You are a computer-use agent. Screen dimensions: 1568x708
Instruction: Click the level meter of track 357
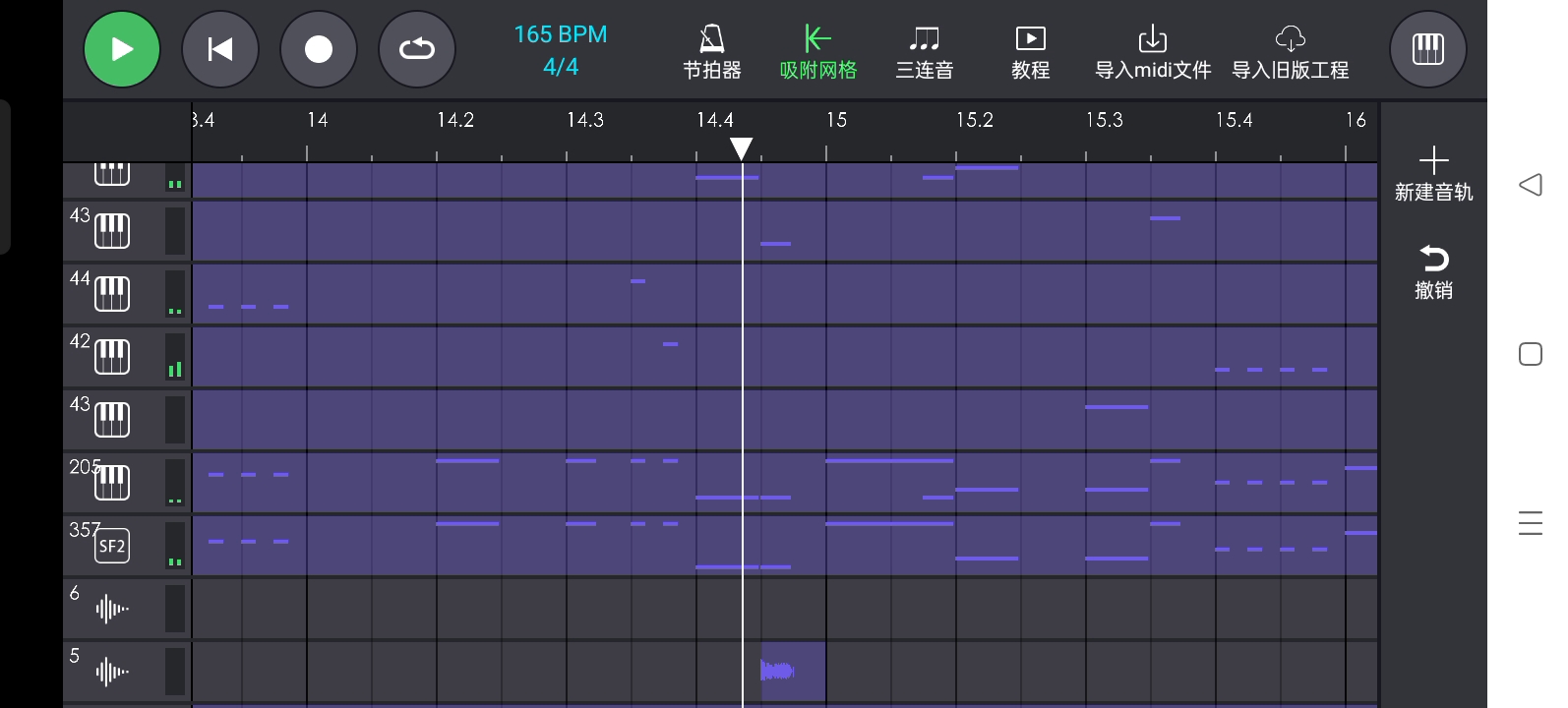point(175,546)
